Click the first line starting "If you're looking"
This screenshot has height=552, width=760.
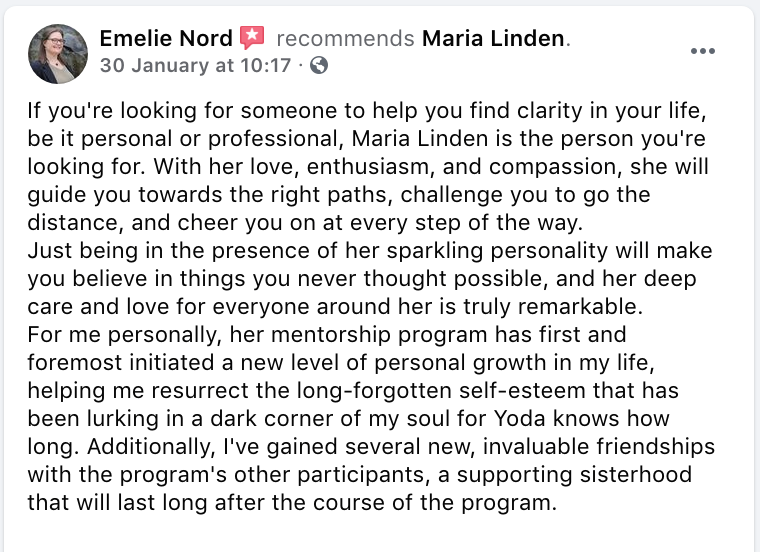(367, 111)
